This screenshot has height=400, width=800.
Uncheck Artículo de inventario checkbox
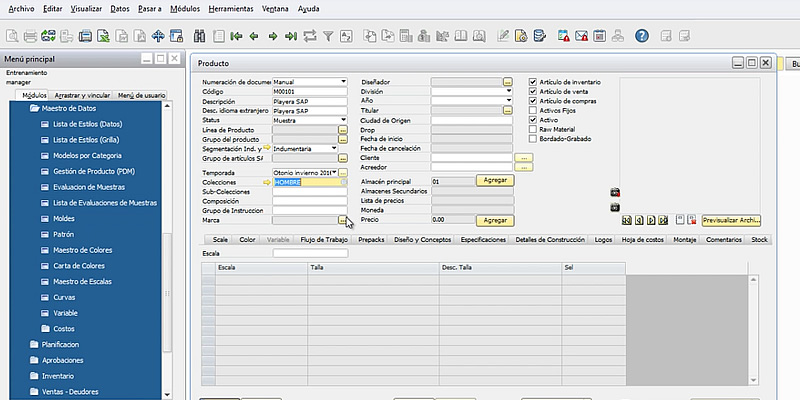pyautogui.click(x=533, y=82)
